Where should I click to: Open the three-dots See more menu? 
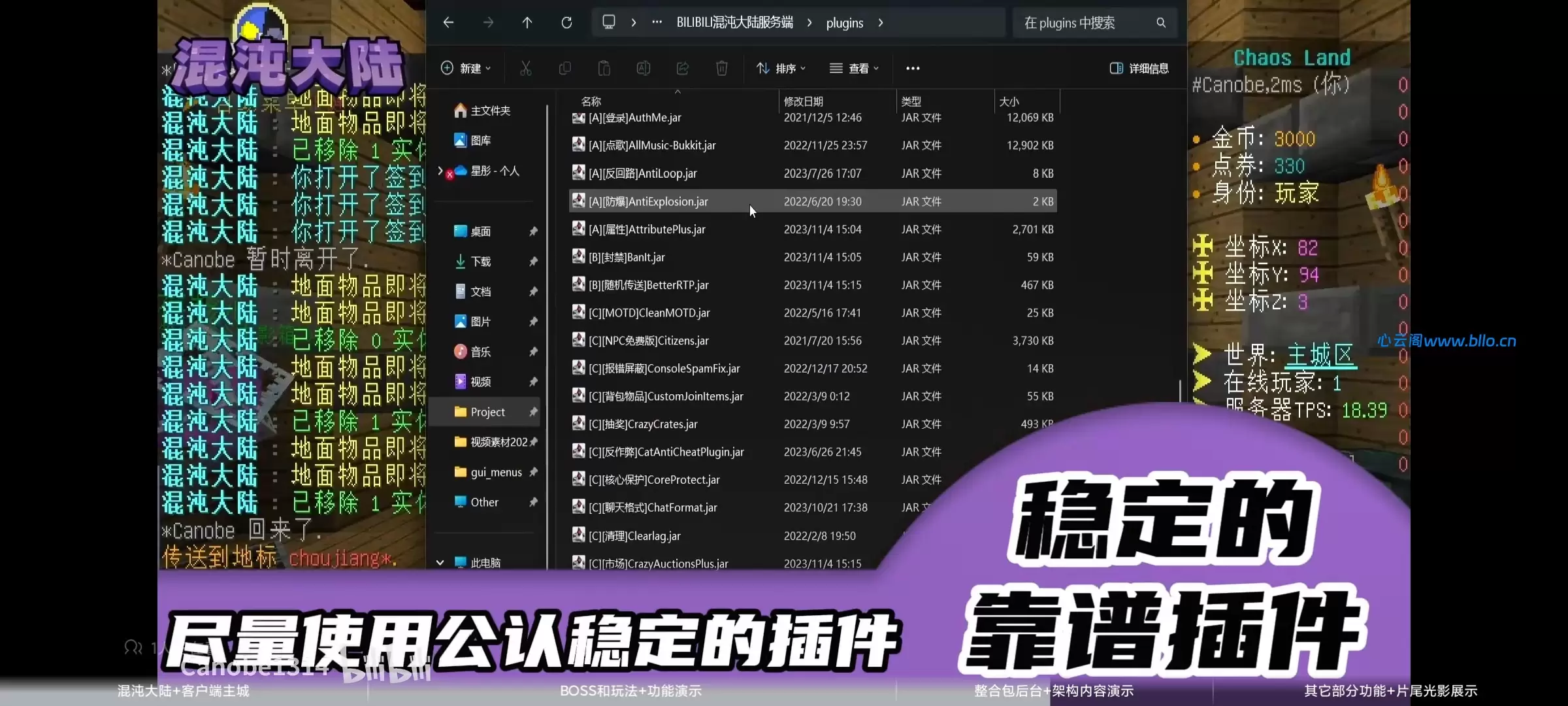[913, 68]
